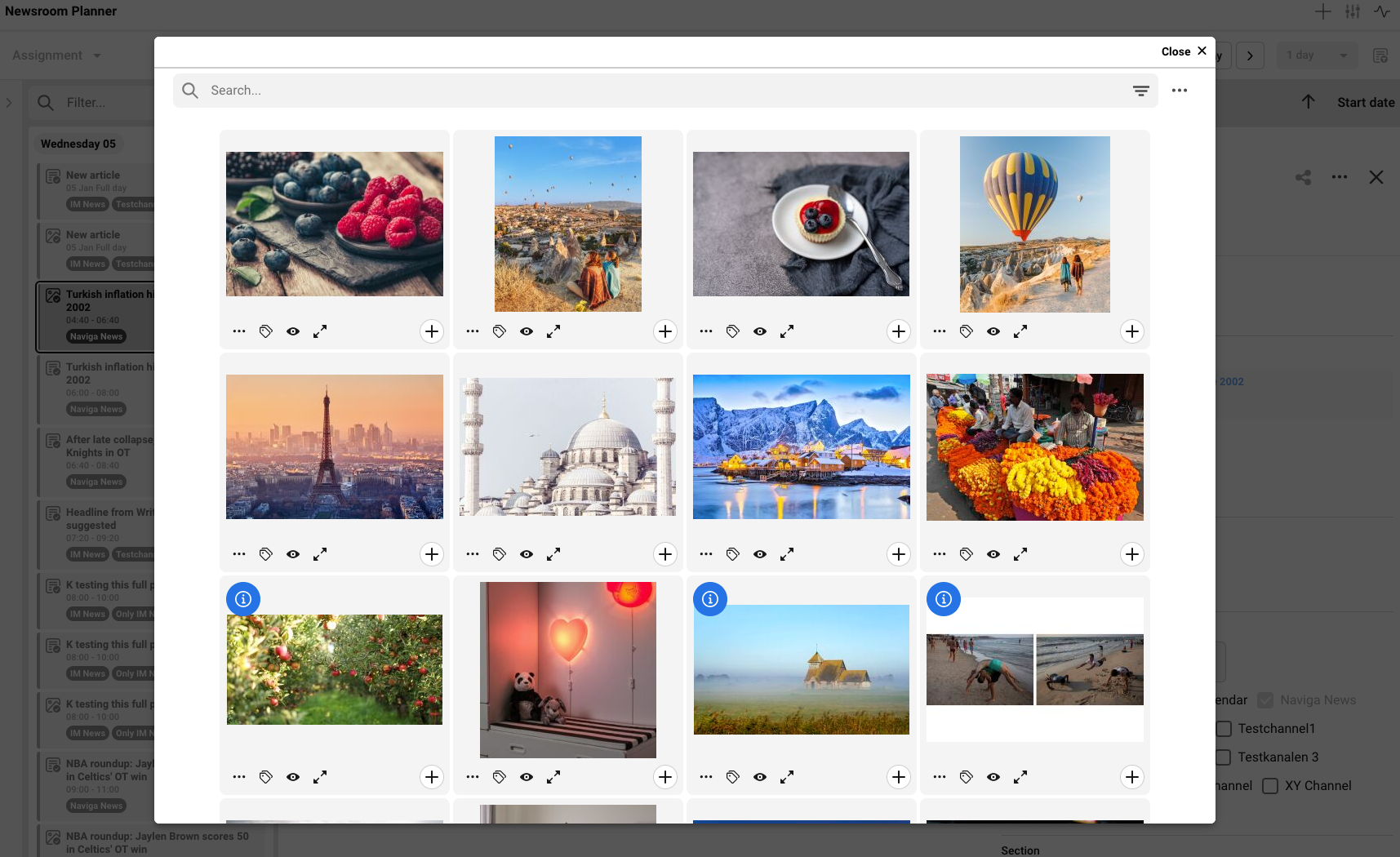This screenshot has width=1400, height=857.
Task: Expand the collapsed left sidebar chevron
Action: click(9, 103)
